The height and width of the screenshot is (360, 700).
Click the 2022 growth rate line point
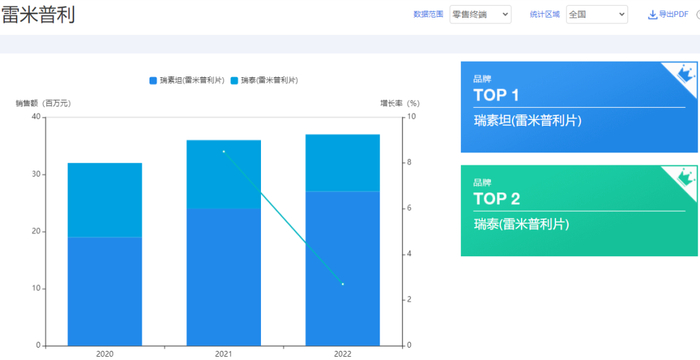coord(342,284)
